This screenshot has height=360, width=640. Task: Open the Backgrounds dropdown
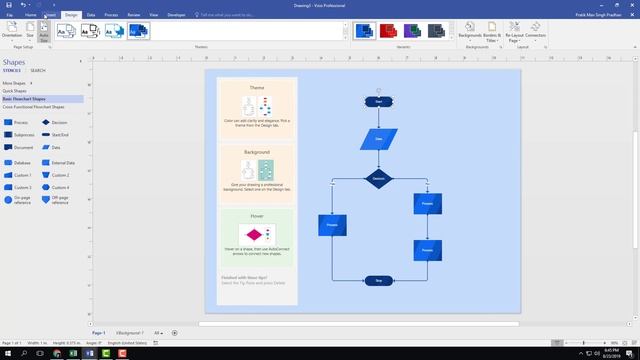pyautogui.click(x=470, y=32)
